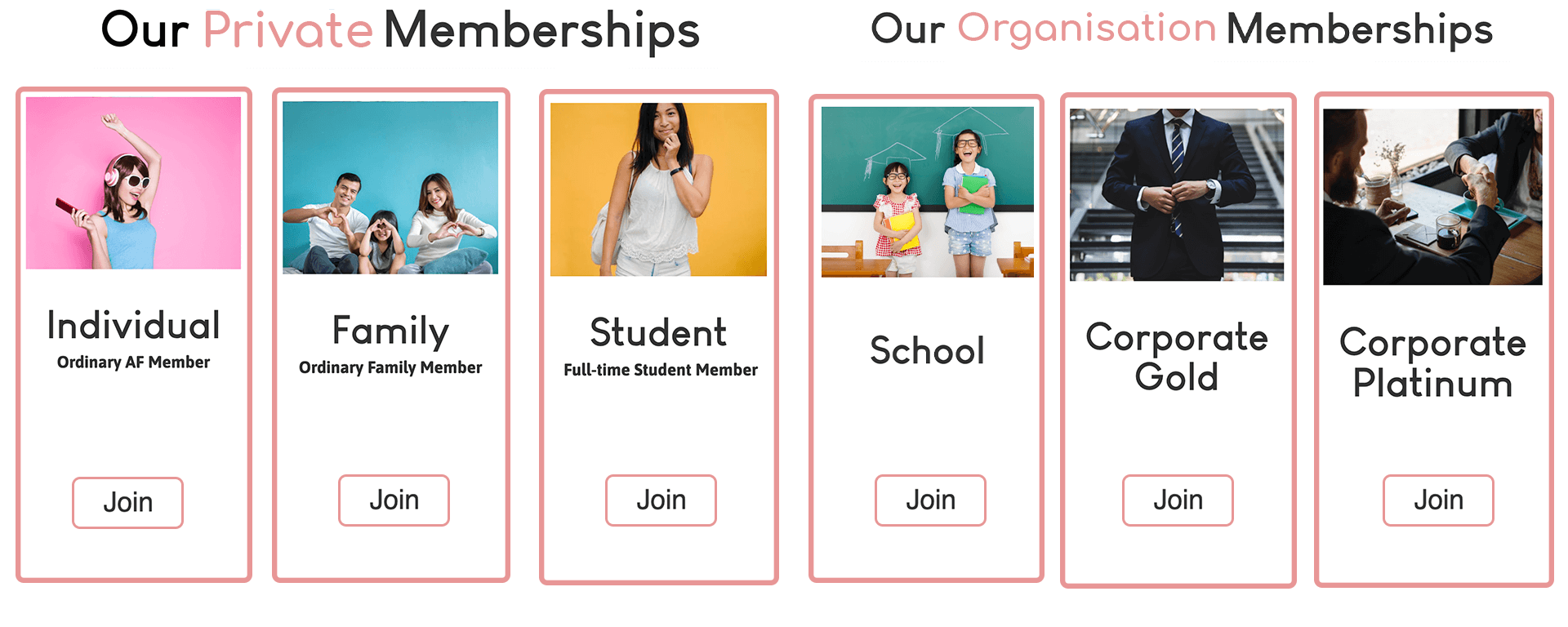Image resolution: width=1568 pixels, height=627 pixels.
Task: Open the Corporate Platinum handshake photo
Action: click(x=1432, y=197)
